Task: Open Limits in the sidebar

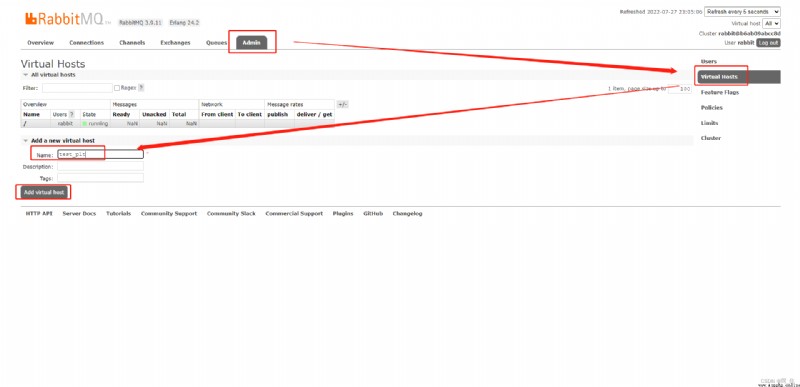Action: [x=709, y=123]
